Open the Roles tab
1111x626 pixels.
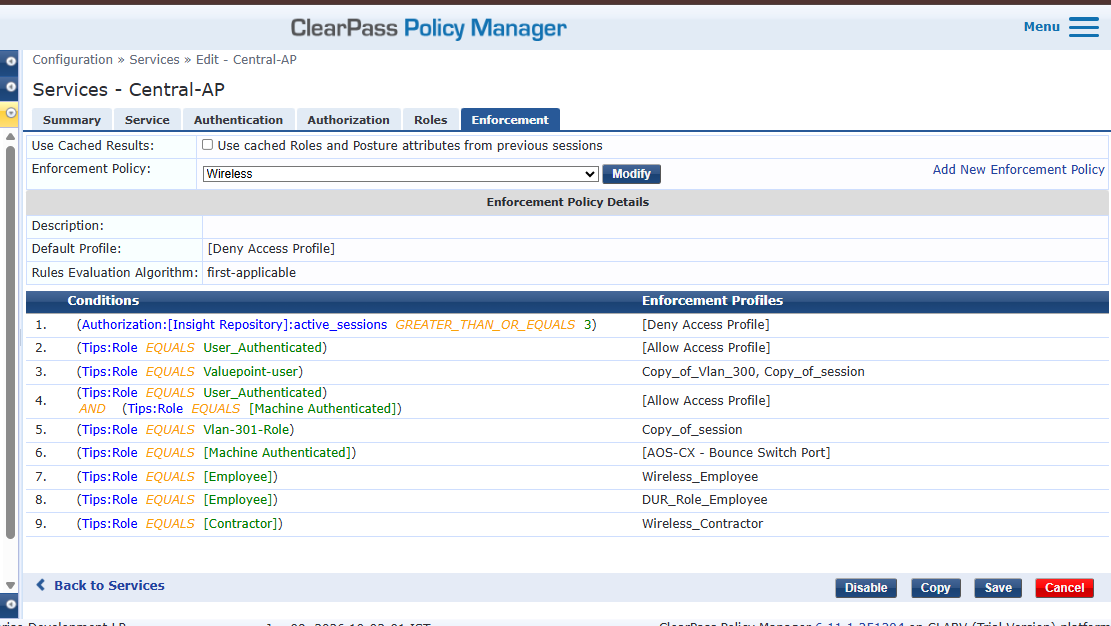pyautogui.click(x=430, y=120)
